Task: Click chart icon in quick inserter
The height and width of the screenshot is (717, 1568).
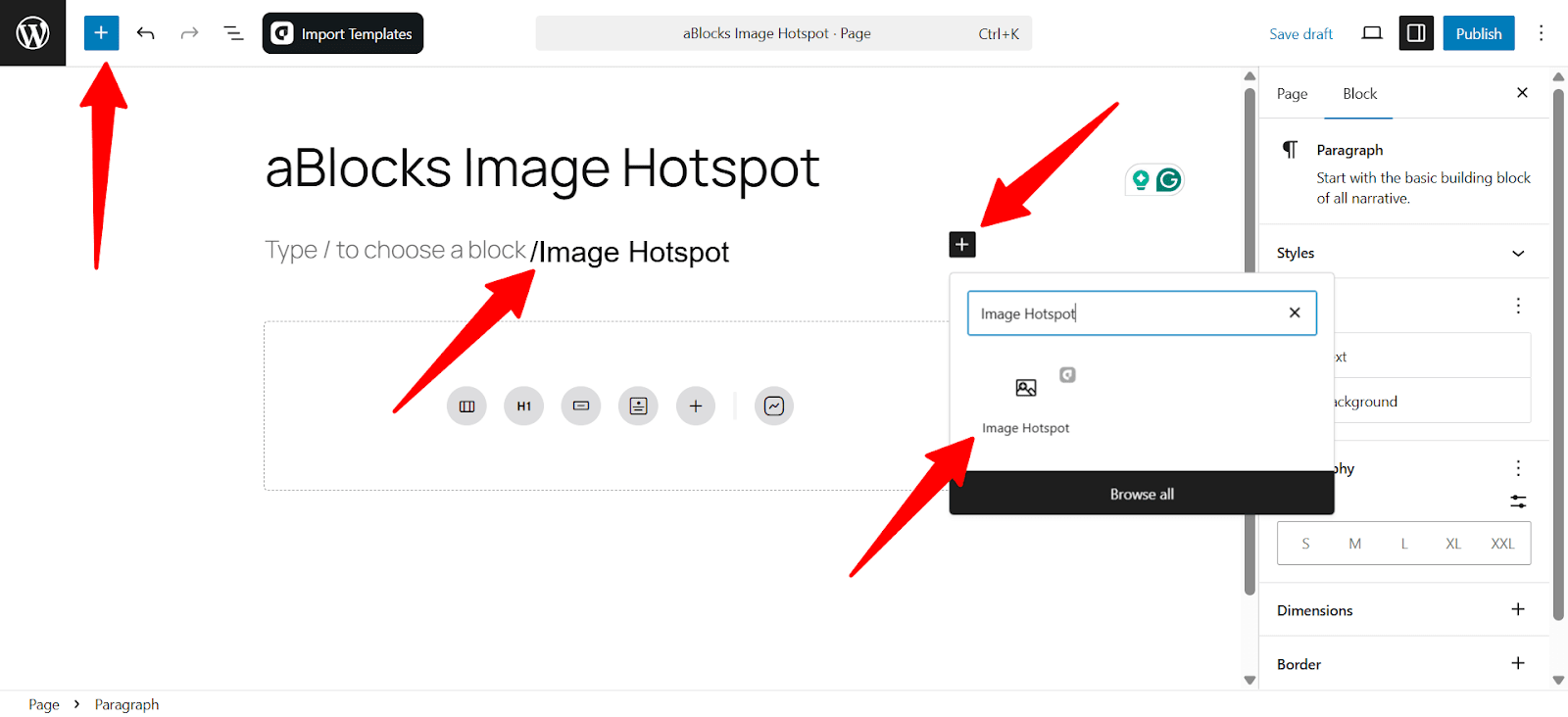Action: tap(774, 406)
